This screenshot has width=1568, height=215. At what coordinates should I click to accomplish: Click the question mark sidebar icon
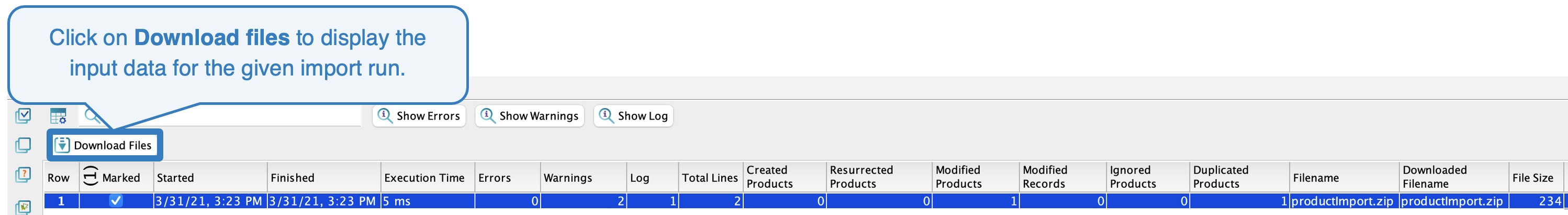[23, 176]
